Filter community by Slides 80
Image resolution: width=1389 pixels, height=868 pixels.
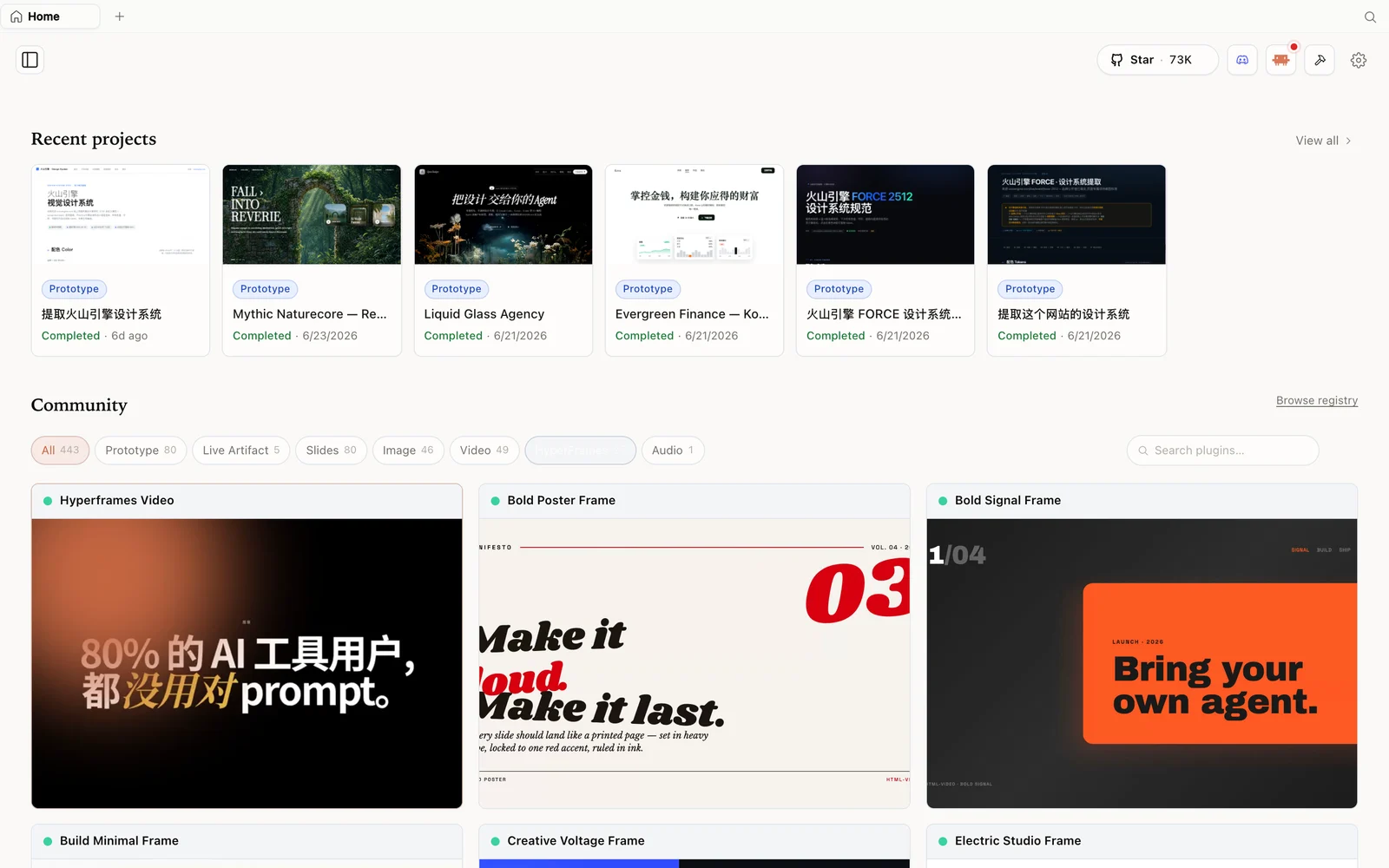point(331,450)
